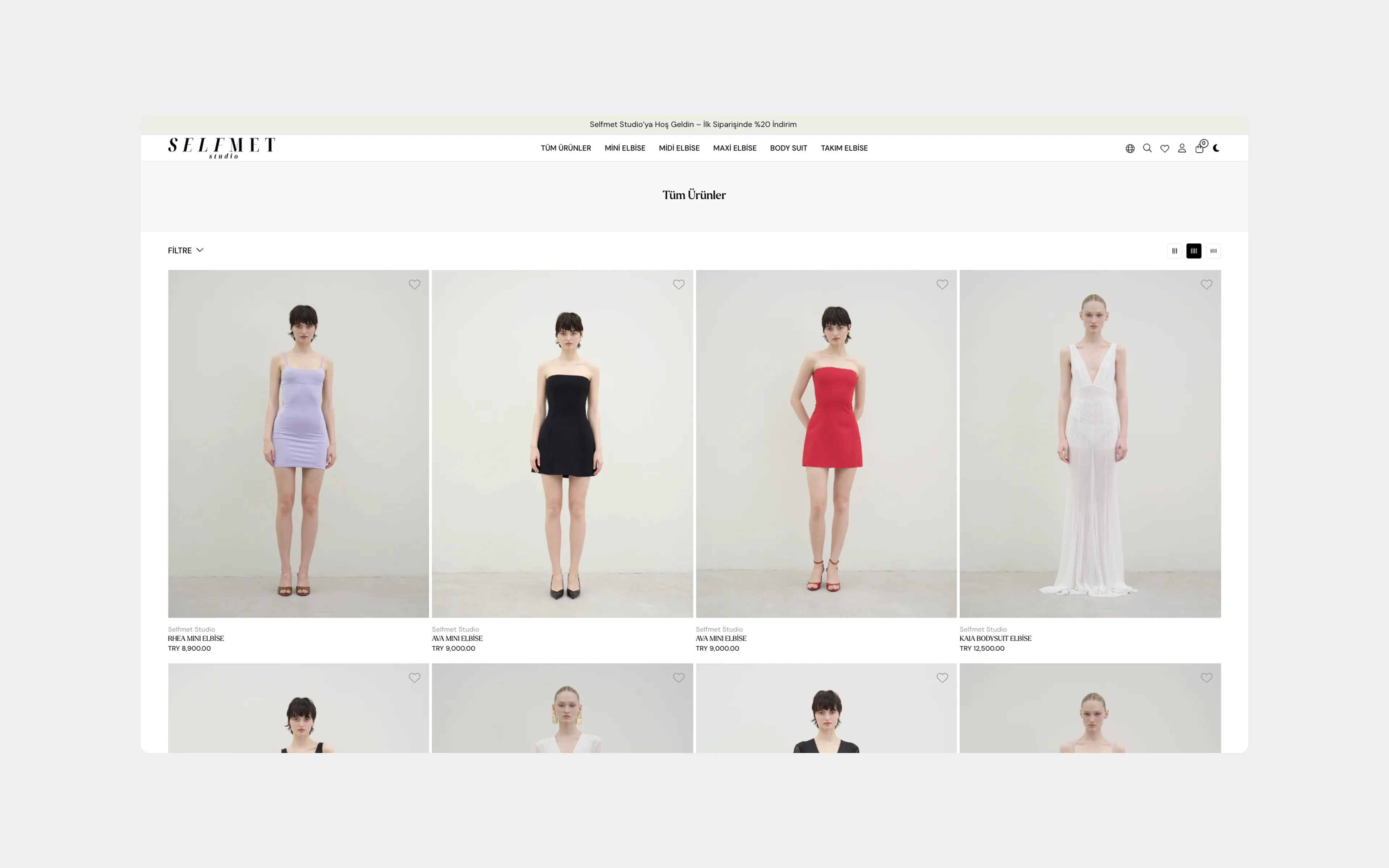Favorite the lilac Rhea mini dress
Viewport: 1389px width, 868px height.
(415, 284)
